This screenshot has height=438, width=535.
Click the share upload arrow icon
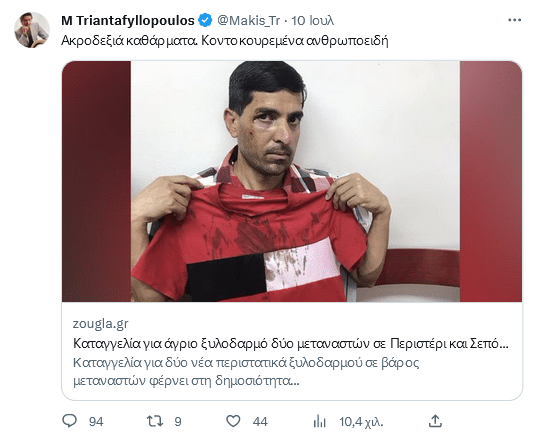click(x=435, y=421)
